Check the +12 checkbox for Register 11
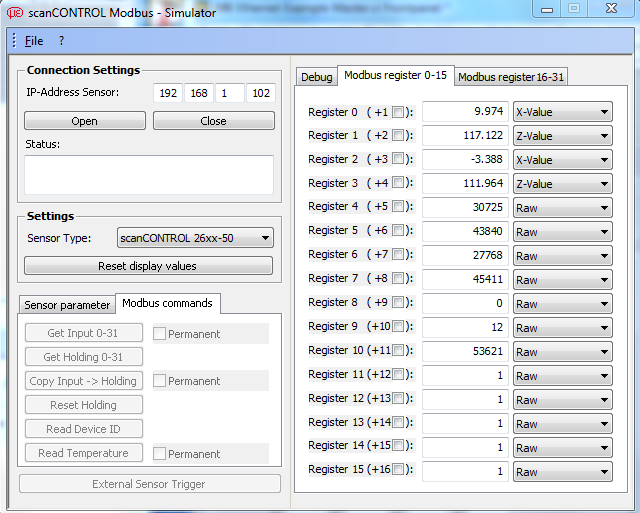 click(x=398, y=374)
